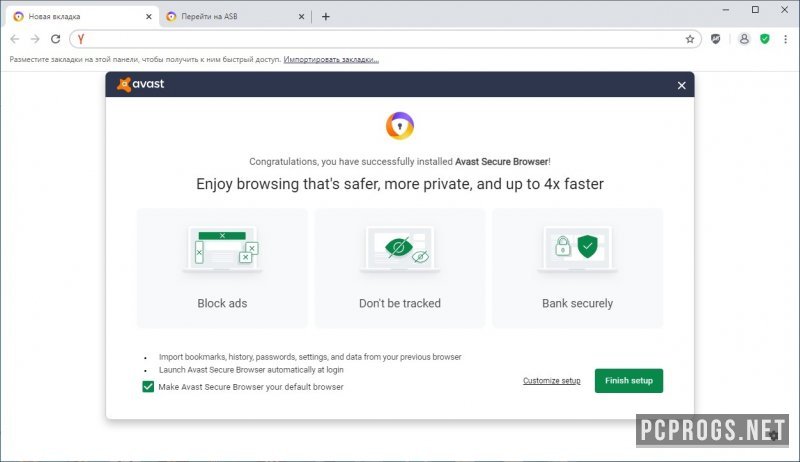Click the Импортировать закладки link
800x462 pixels.
pyautogui.click(x=331, y=59)
